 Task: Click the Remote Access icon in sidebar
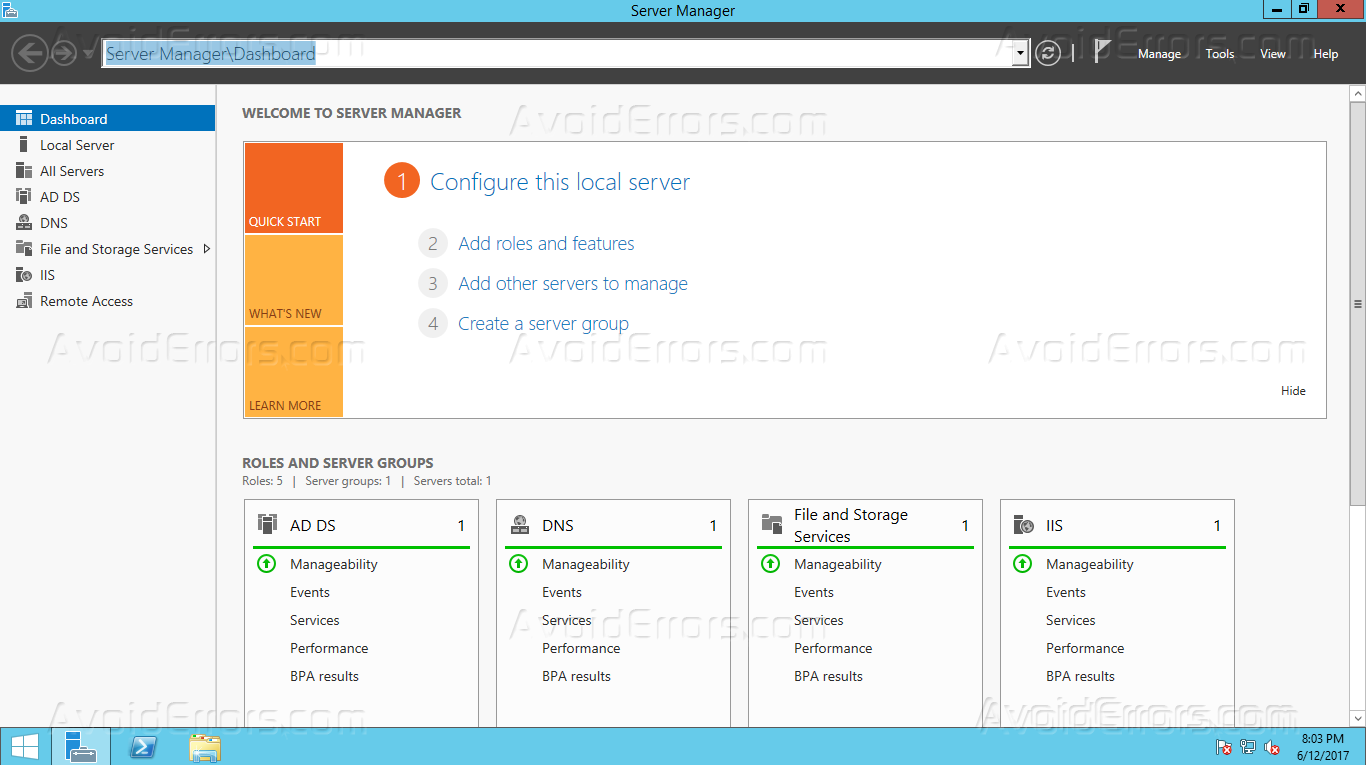[24, 301]
